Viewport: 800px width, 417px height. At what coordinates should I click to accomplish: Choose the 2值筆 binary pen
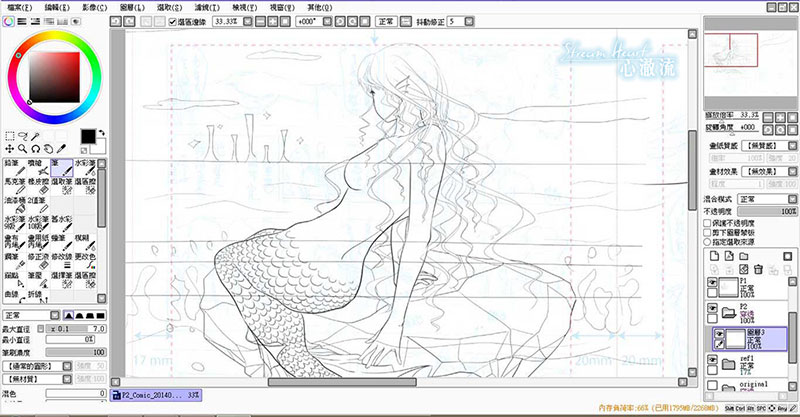pos(38,205)
